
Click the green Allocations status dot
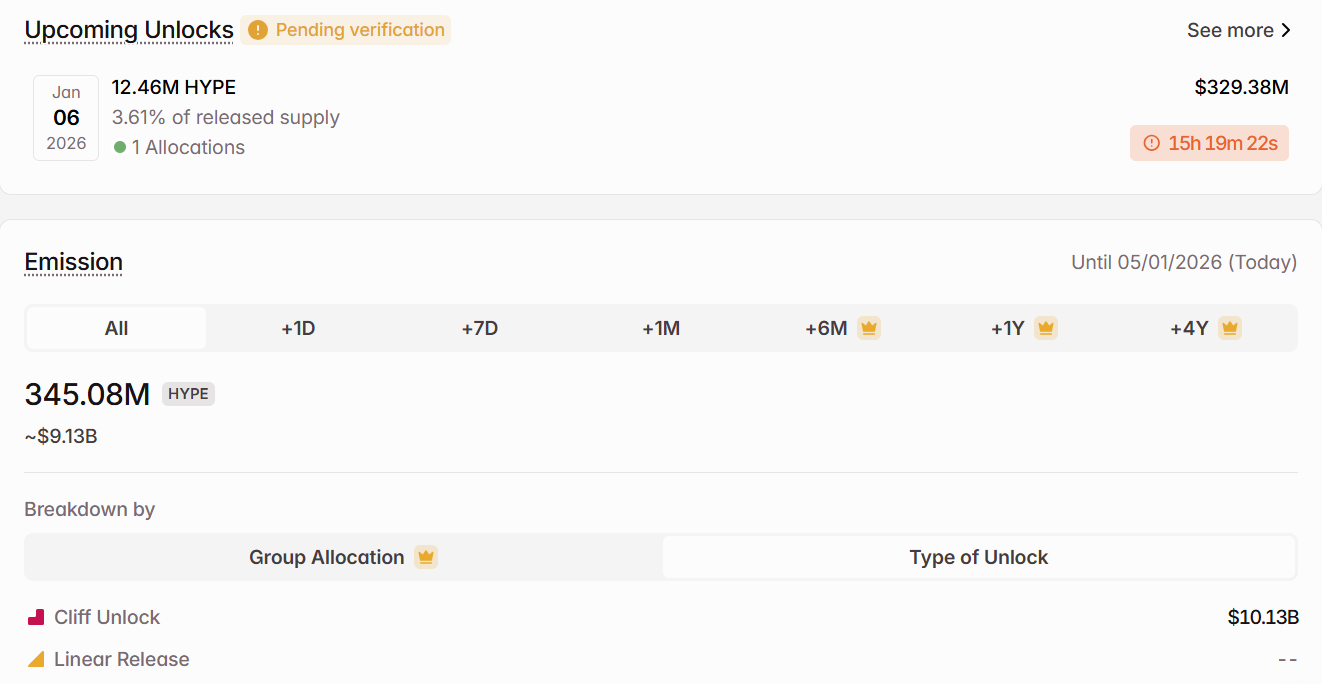coord(120,147)
